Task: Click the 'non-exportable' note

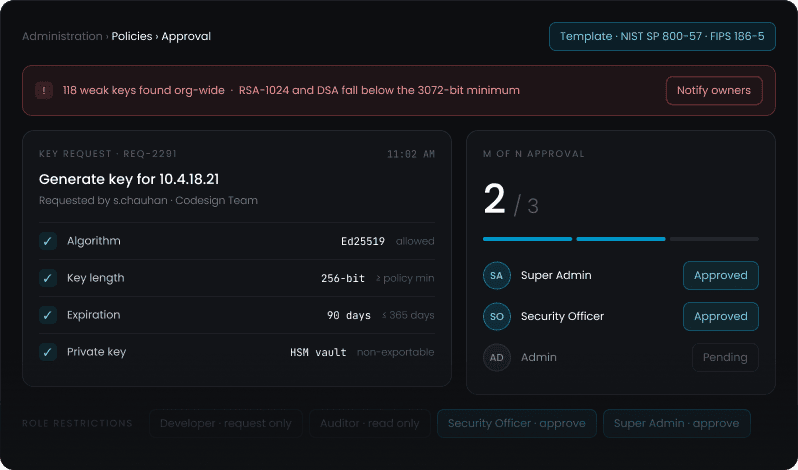Action: pos(395,352)
